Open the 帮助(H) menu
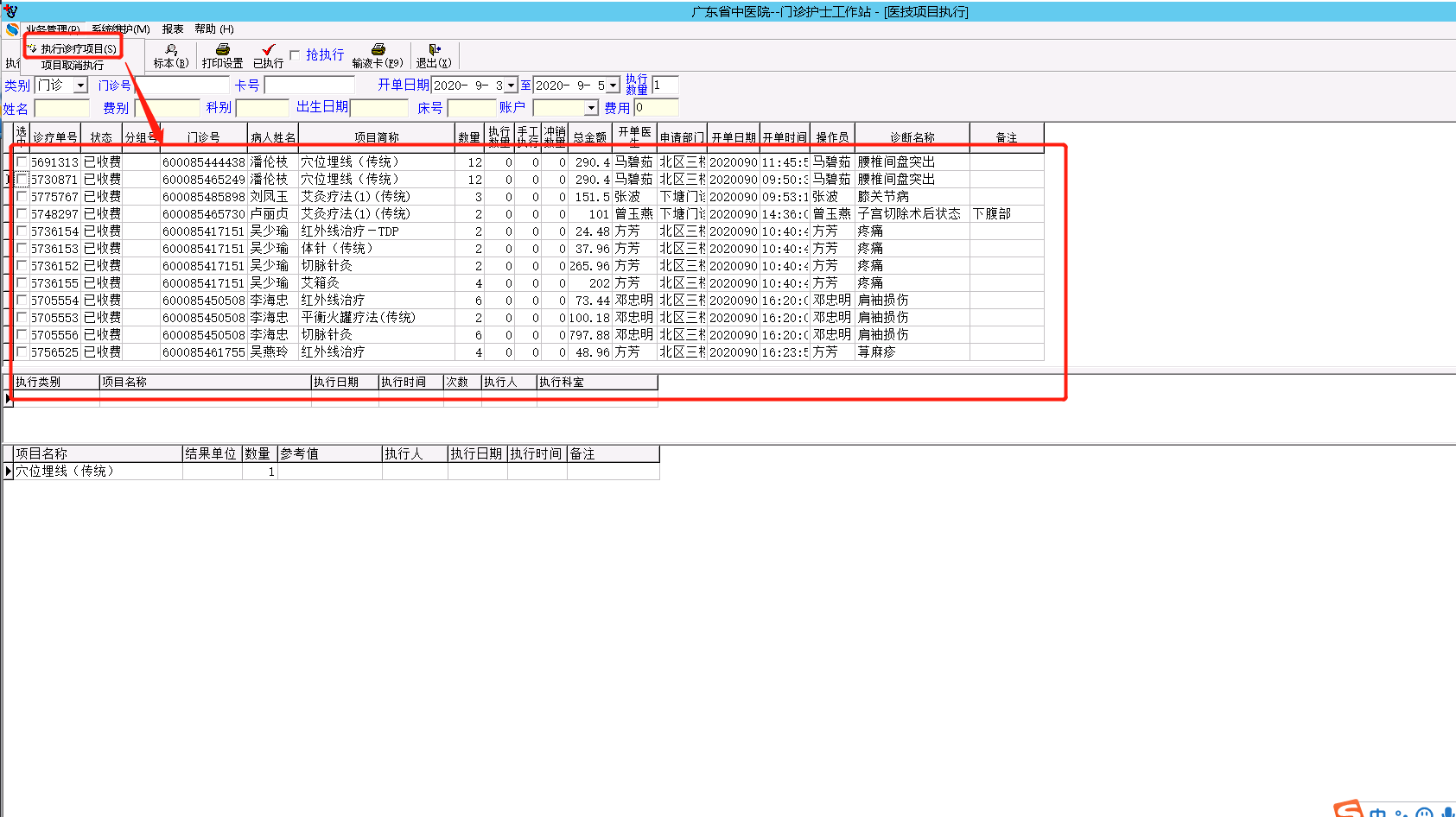 (214, 29)
